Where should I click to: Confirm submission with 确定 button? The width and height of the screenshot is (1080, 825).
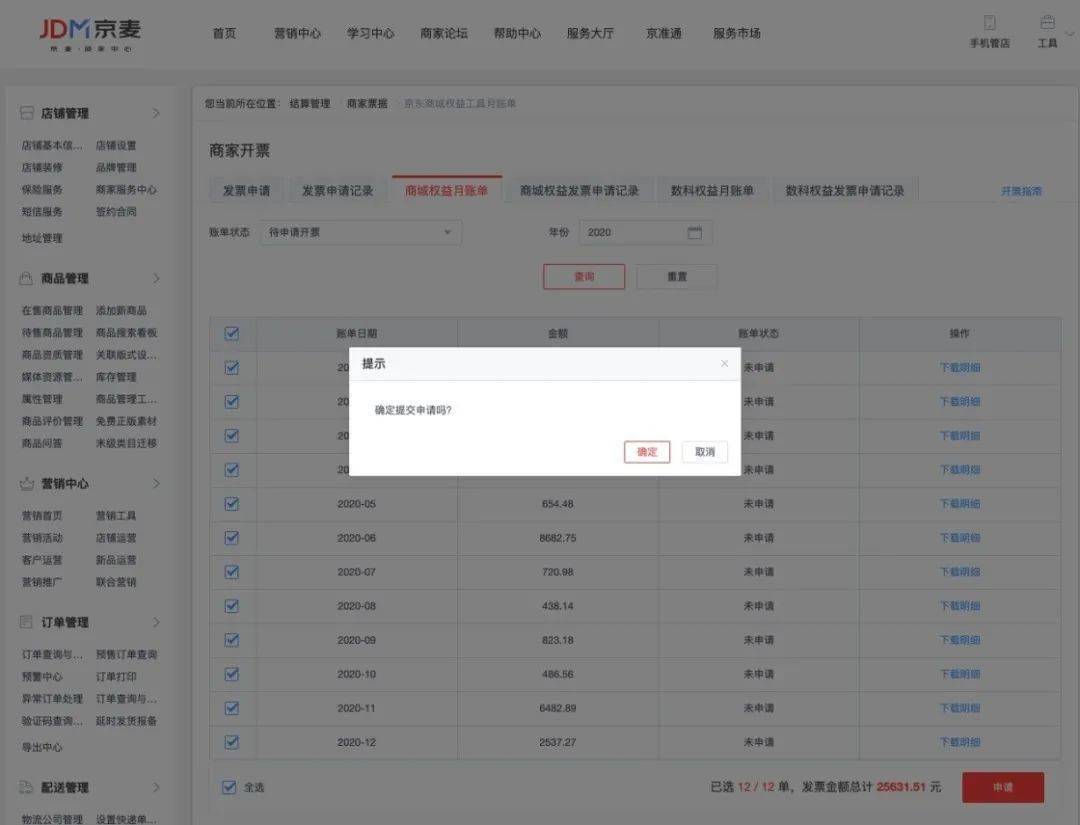pyautogui.click(x=647, y=452)
